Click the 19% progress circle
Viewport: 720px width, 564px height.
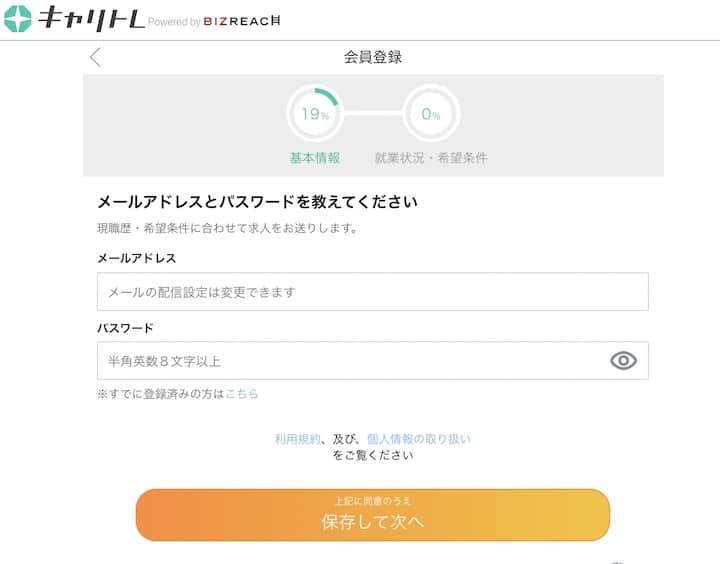315,114
